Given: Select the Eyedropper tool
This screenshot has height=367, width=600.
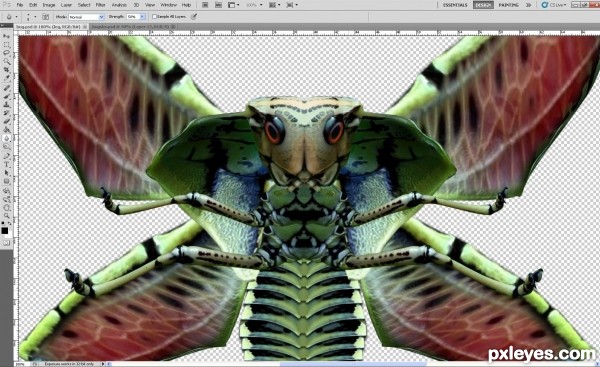Looking at the screenshot, I should [x=7, y=78].
